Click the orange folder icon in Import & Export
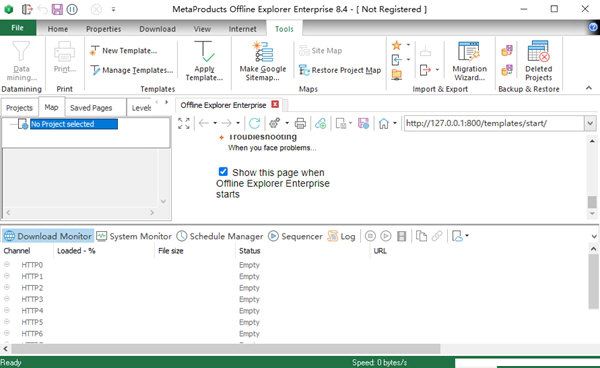Viewport: 600px width, 368px height. pos(396,74)
